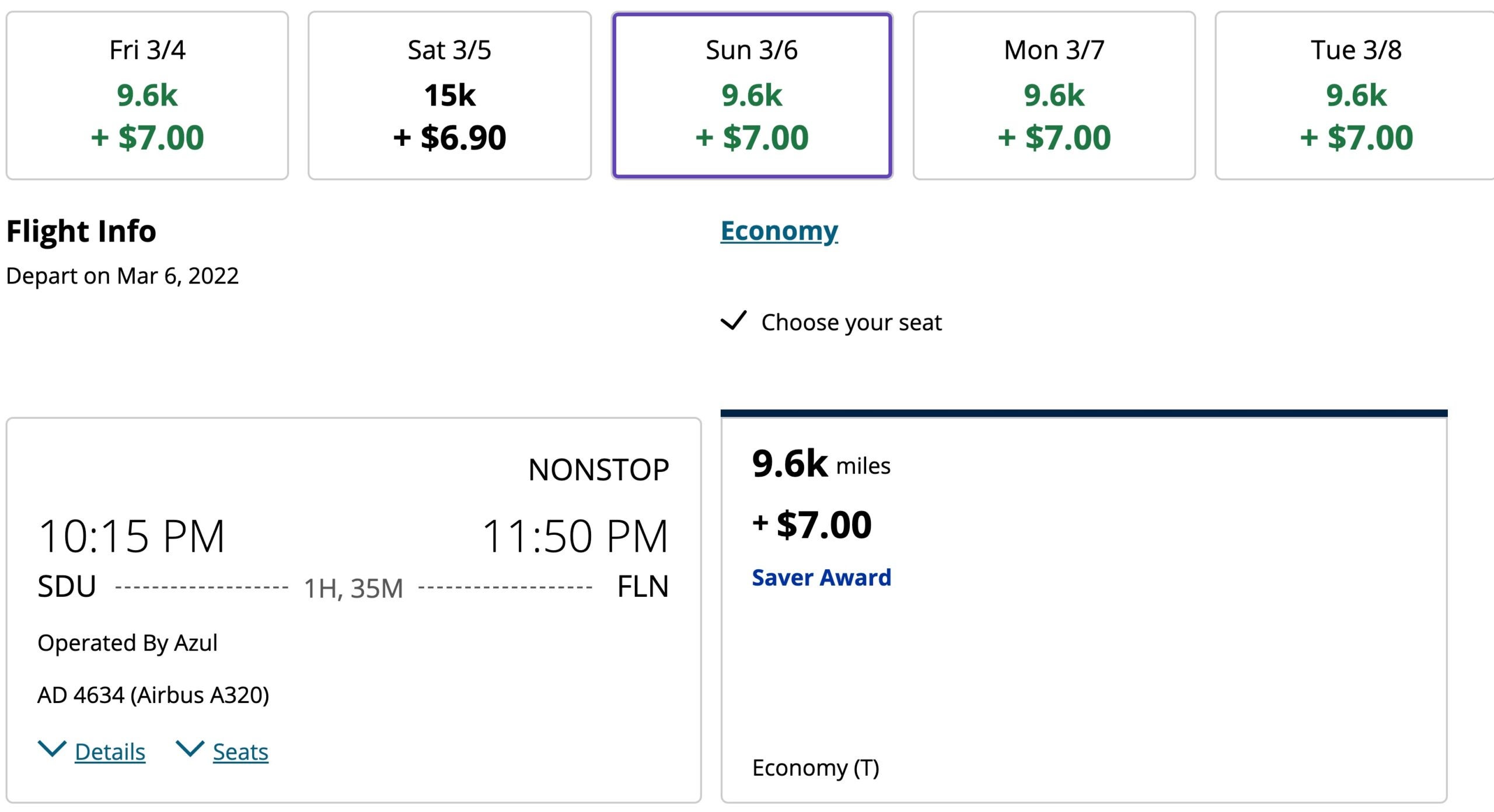Expand the Seats chevron icon
This screenshot has height=812, width=1494.
[x=190, y=749]
